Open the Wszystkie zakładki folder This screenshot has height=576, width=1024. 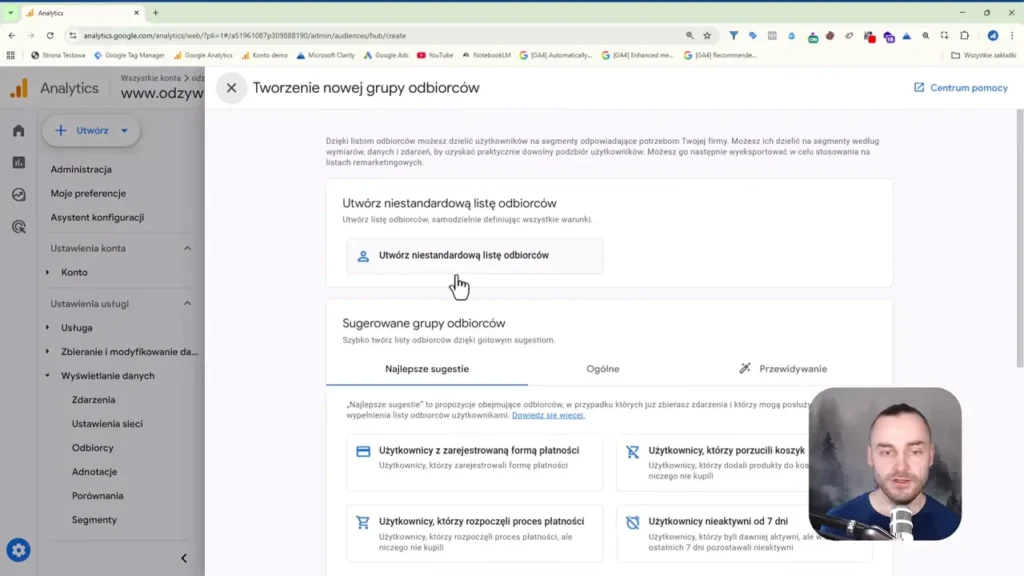[984, 56]
